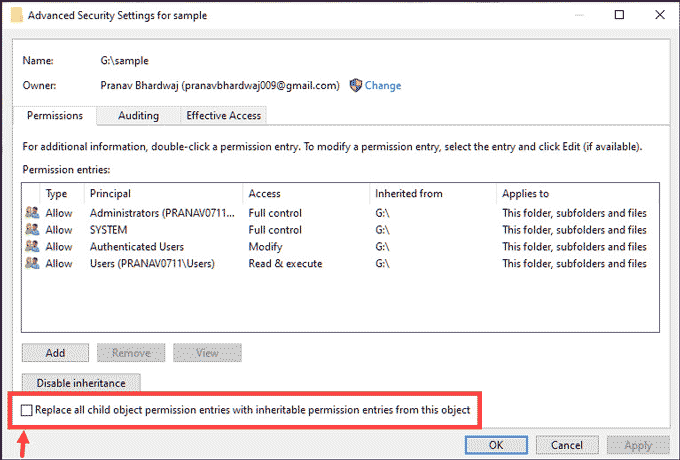The image size is (680, 460).
Task: Click the Cancel button
Action: coord(567,445)
